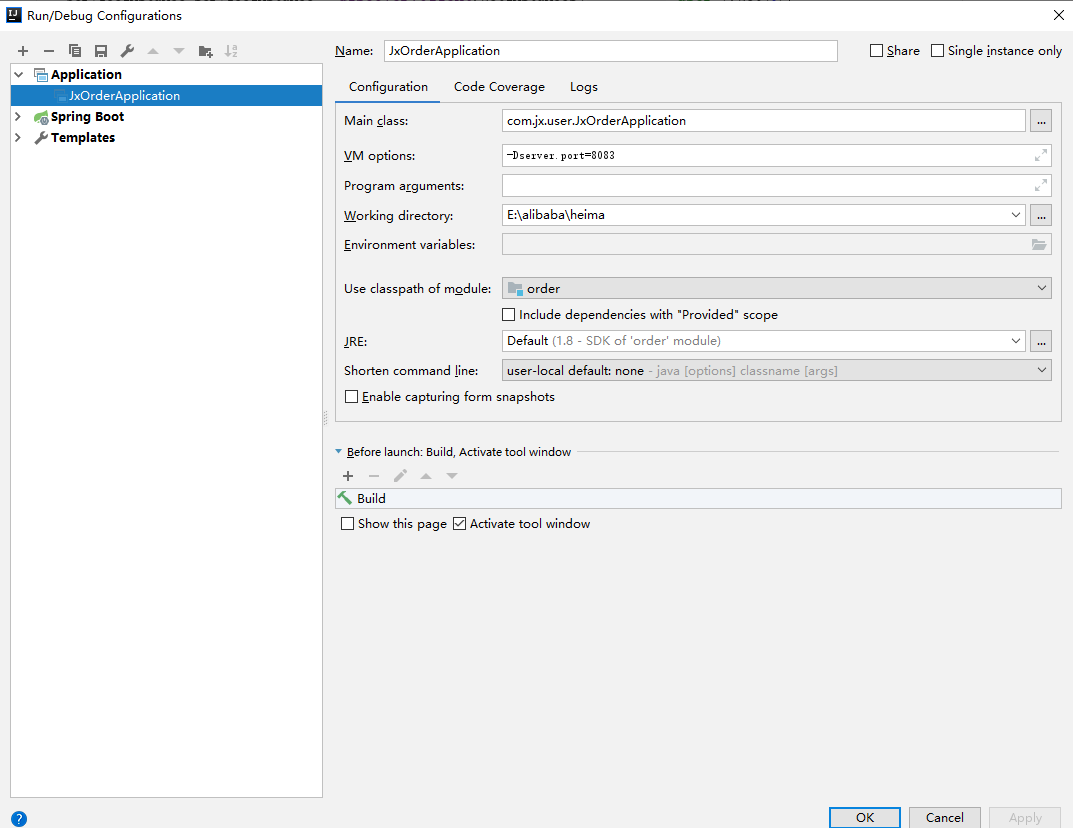
Task: Click the Cancel button
Action: click(x=944, y=818)
